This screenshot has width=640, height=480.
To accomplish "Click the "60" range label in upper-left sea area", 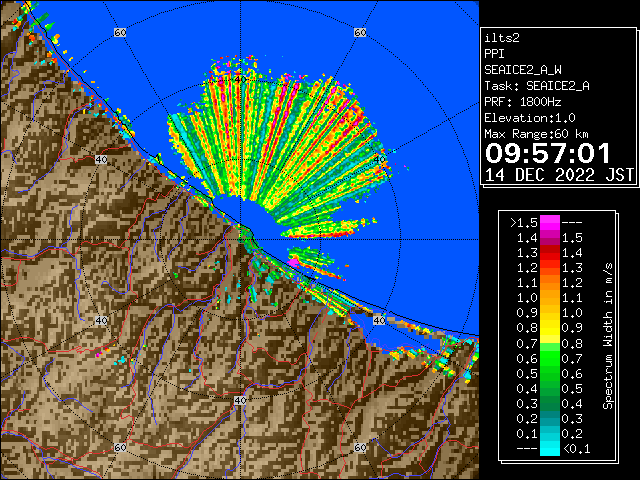I will [x=120, y=32].
